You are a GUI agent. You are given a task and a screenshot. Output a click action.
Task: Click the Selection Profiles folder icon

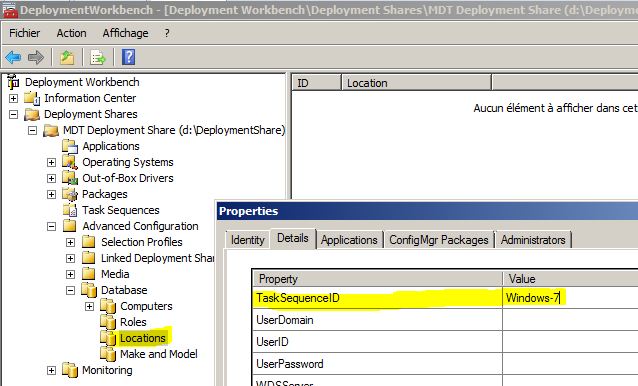pyautogui.click(x=89, y=242)
